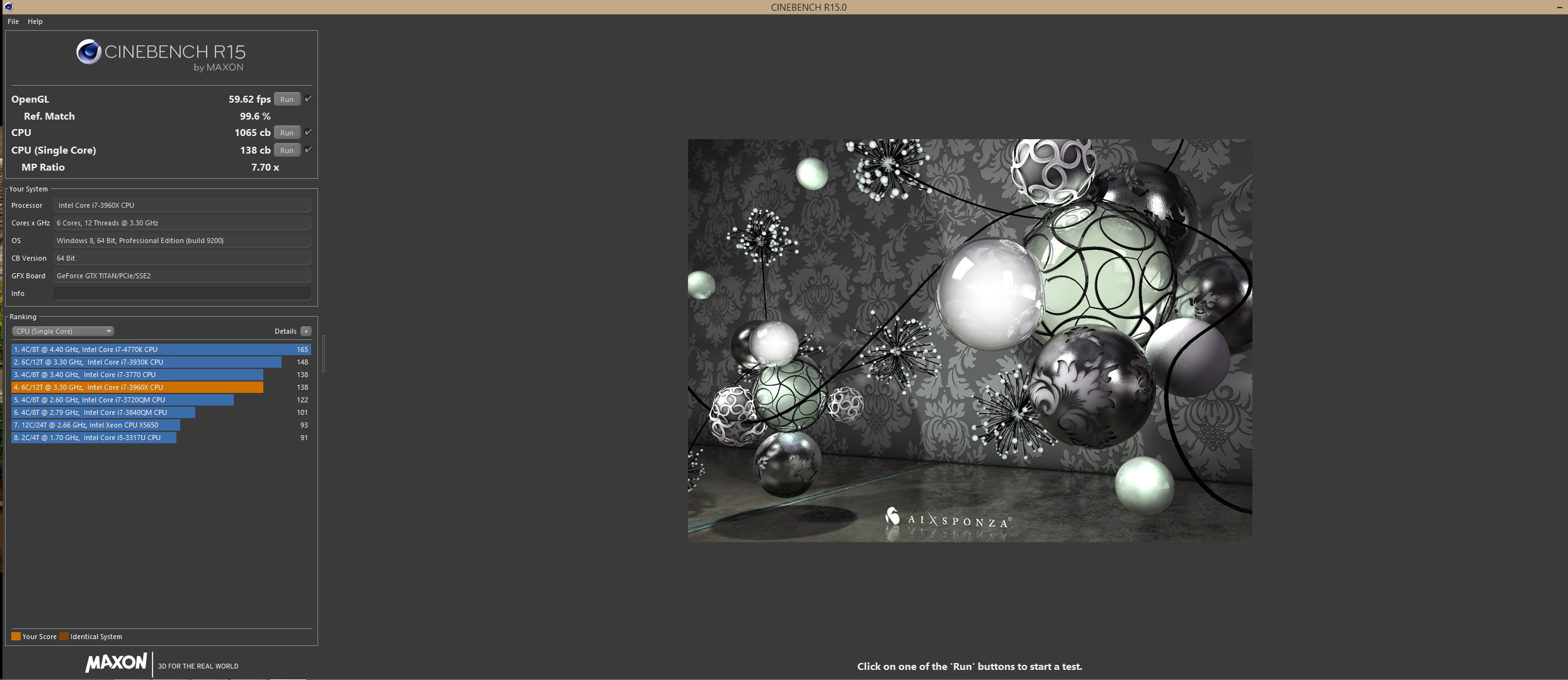Run the CPU multi-core test
This screenshot has width=1568, height=680.
click(287, 133)
